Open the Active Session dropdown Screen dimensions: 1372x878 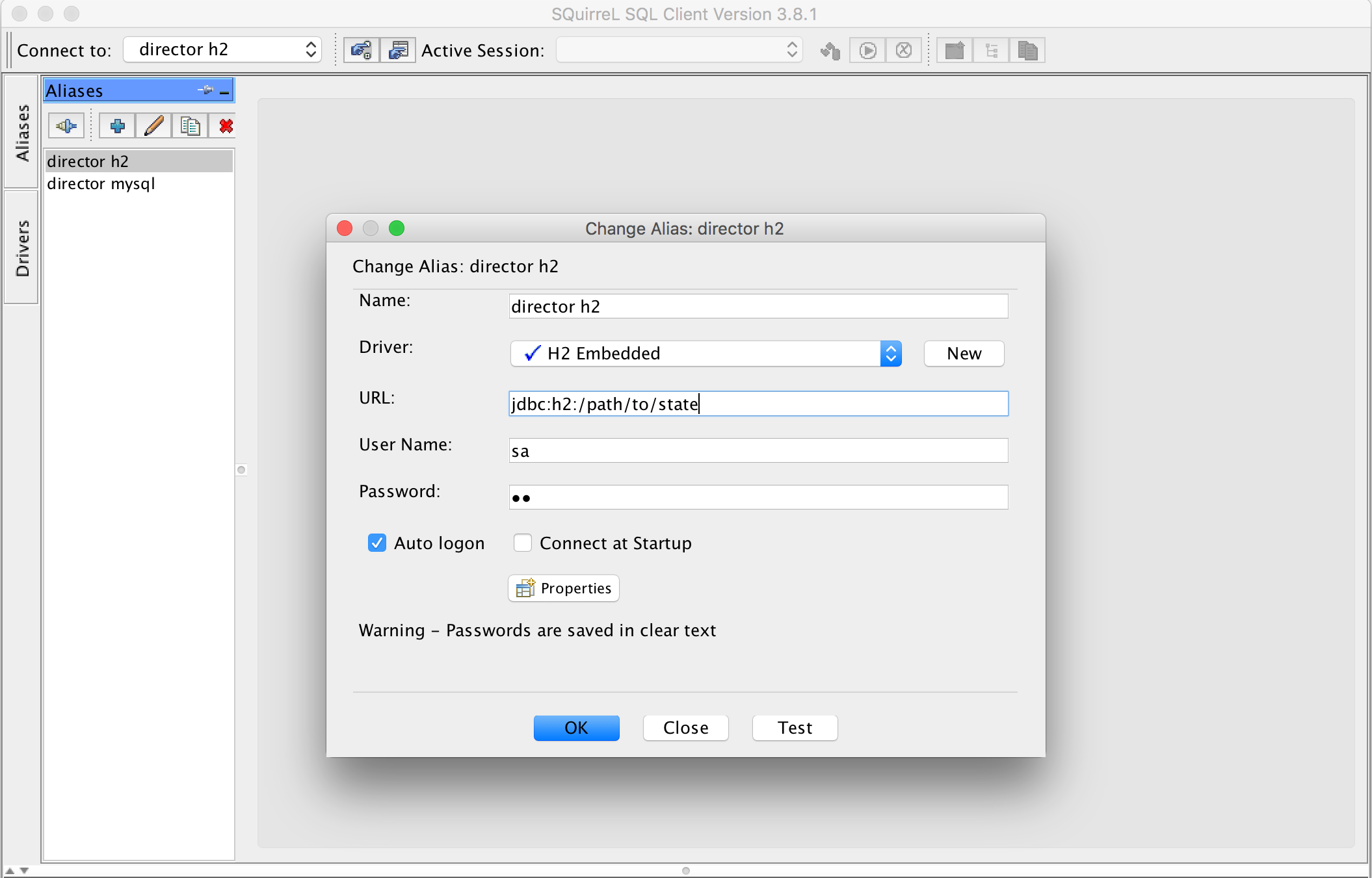click(679, 49)
